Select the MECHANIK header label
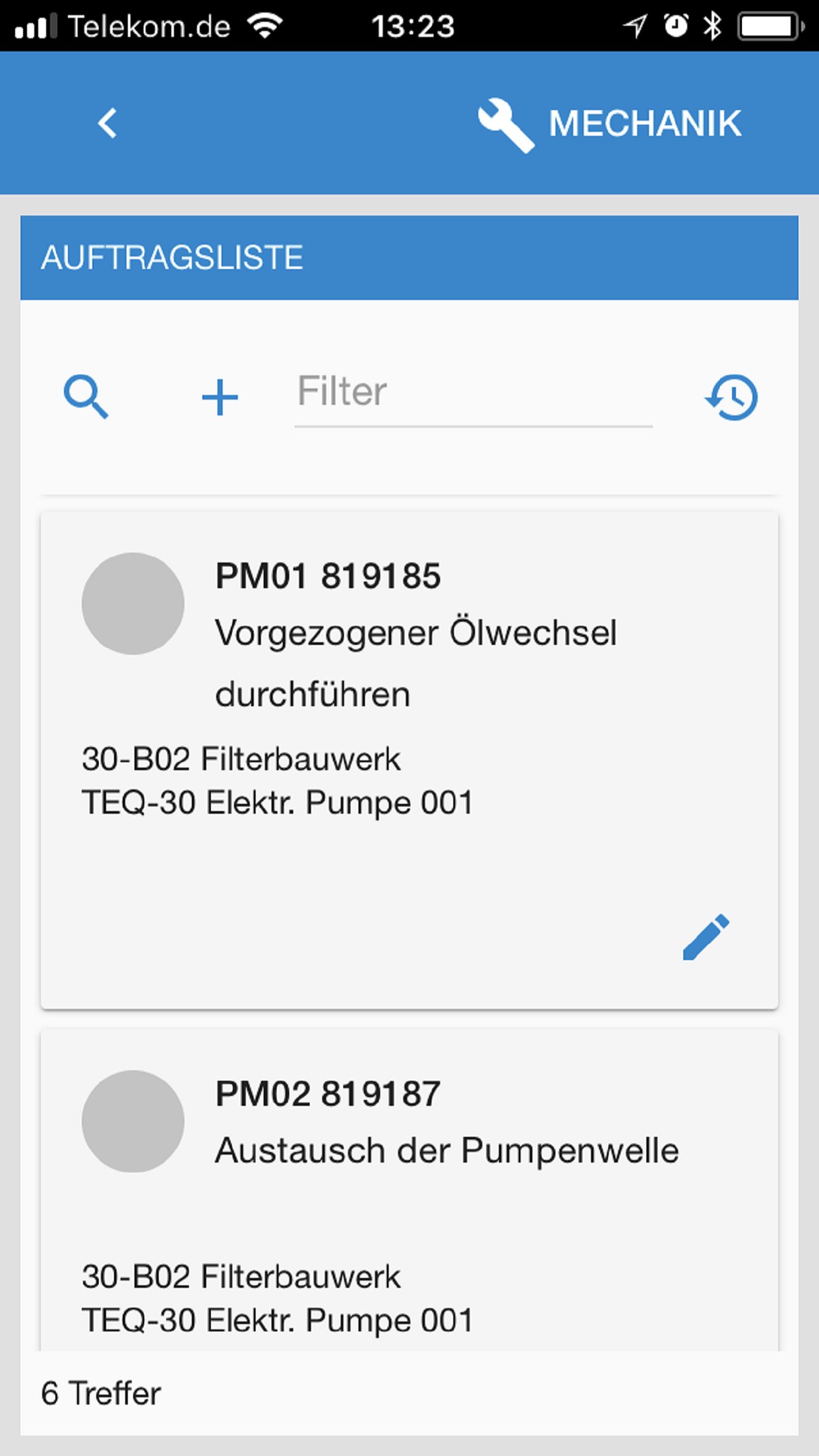Screen dimensions: 819x1456 click(x=645, y=123)
